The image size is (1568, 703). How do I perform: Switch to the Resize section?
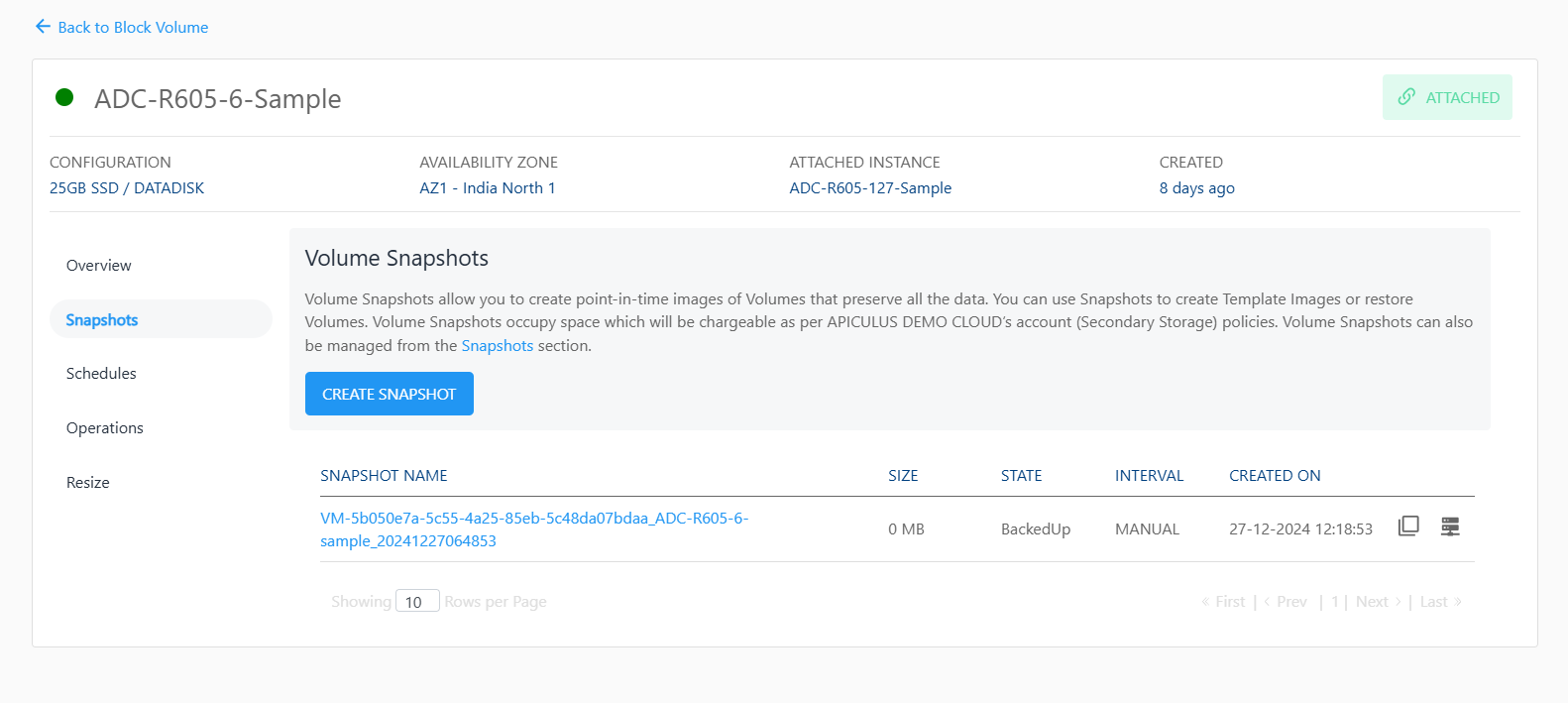88,483
